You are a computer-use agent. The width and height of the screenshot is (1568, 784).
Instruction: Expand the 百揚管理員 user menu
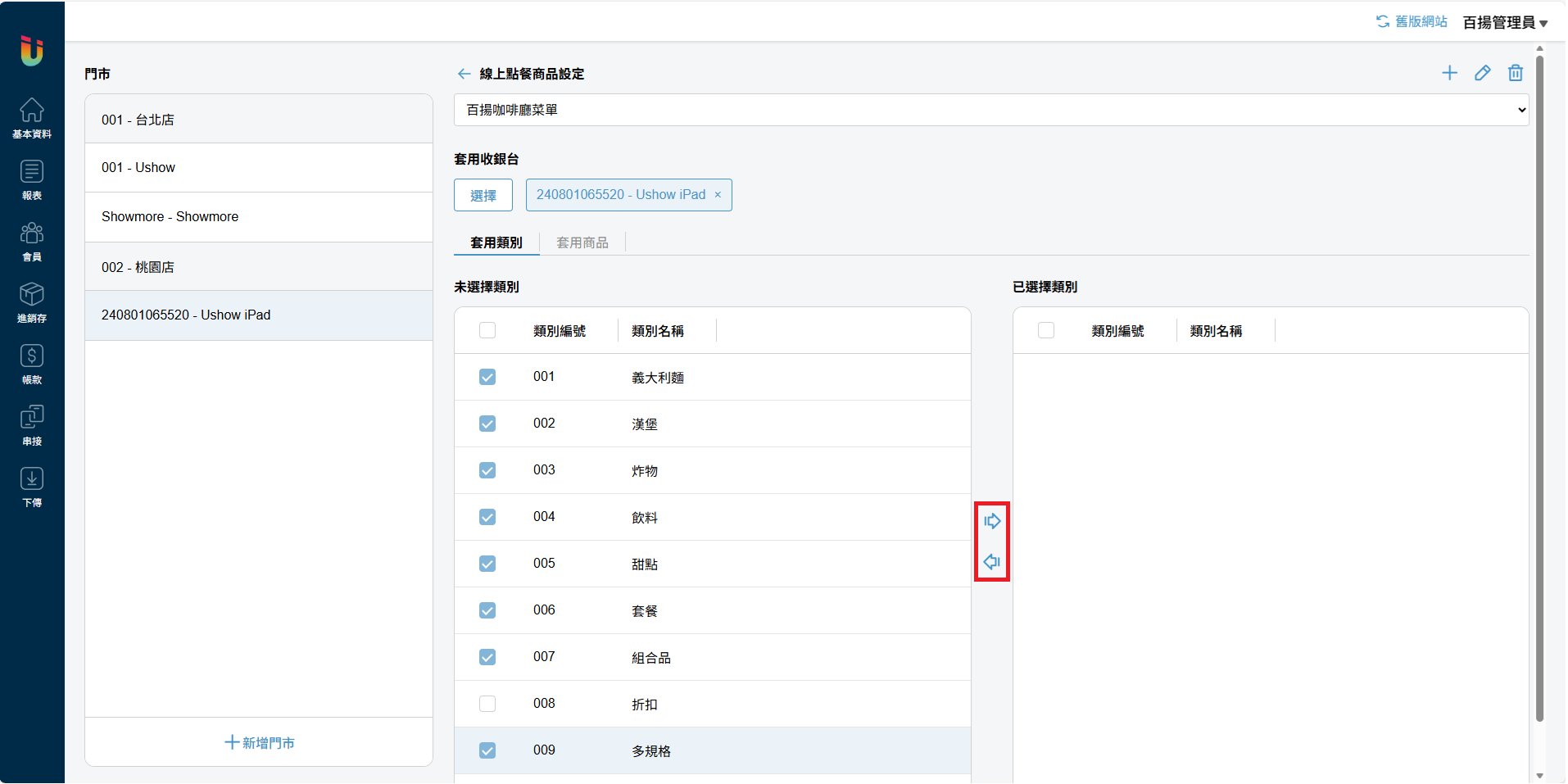coord(1505,22)
